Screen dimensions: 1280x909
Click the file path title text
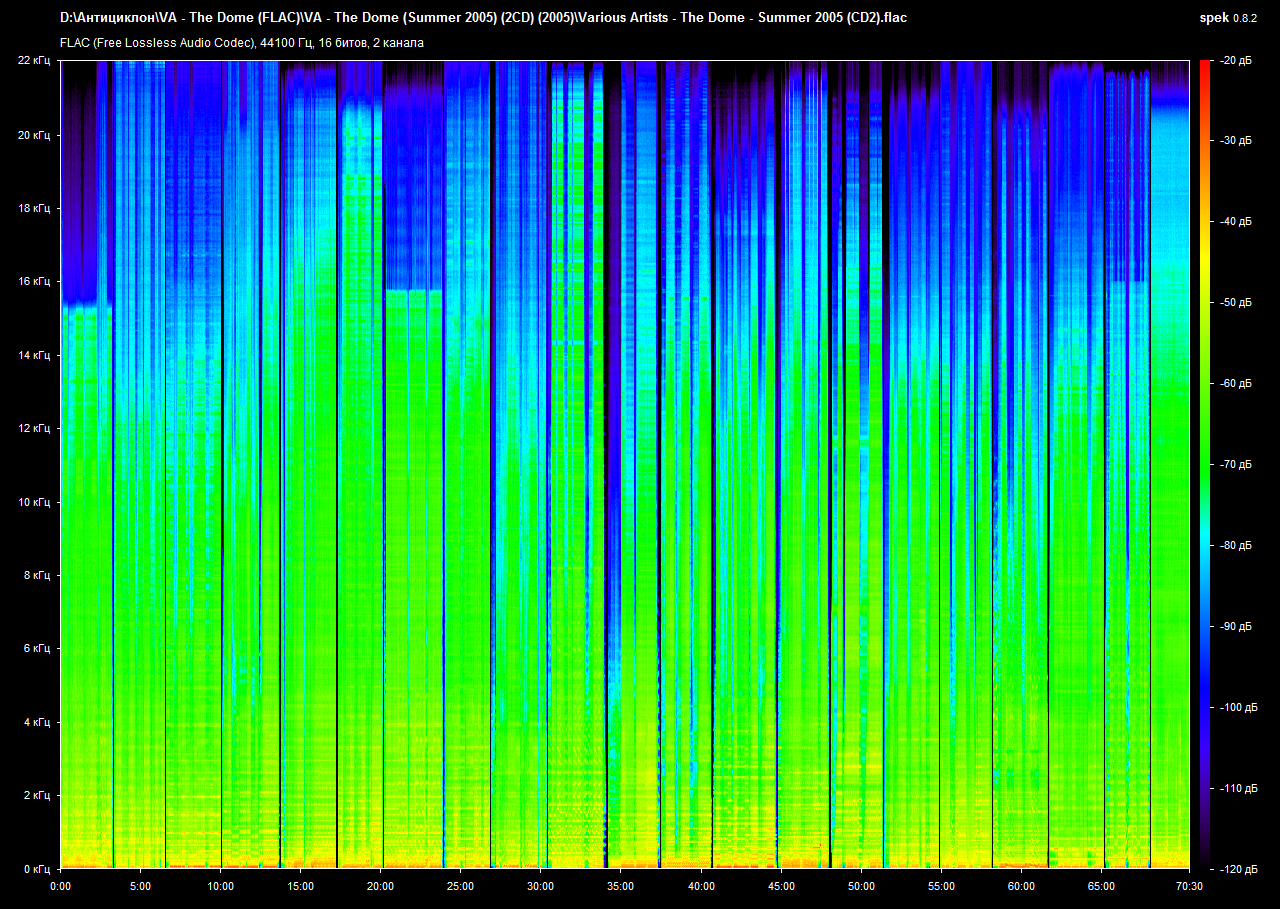click(483, 18)
